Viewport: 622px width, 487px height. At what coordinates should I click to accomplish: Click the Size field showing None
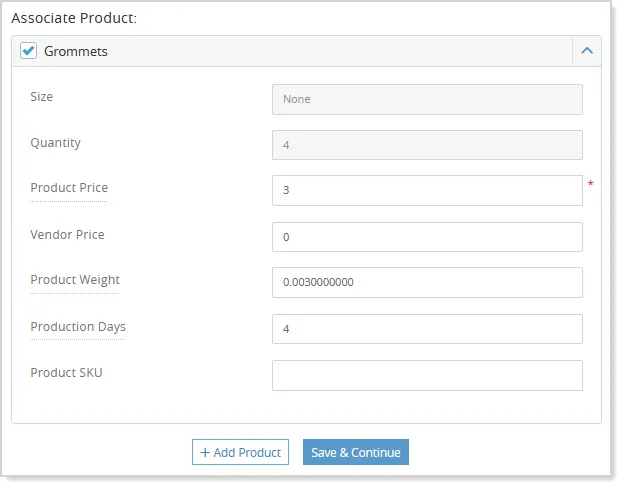click(427, 99)
